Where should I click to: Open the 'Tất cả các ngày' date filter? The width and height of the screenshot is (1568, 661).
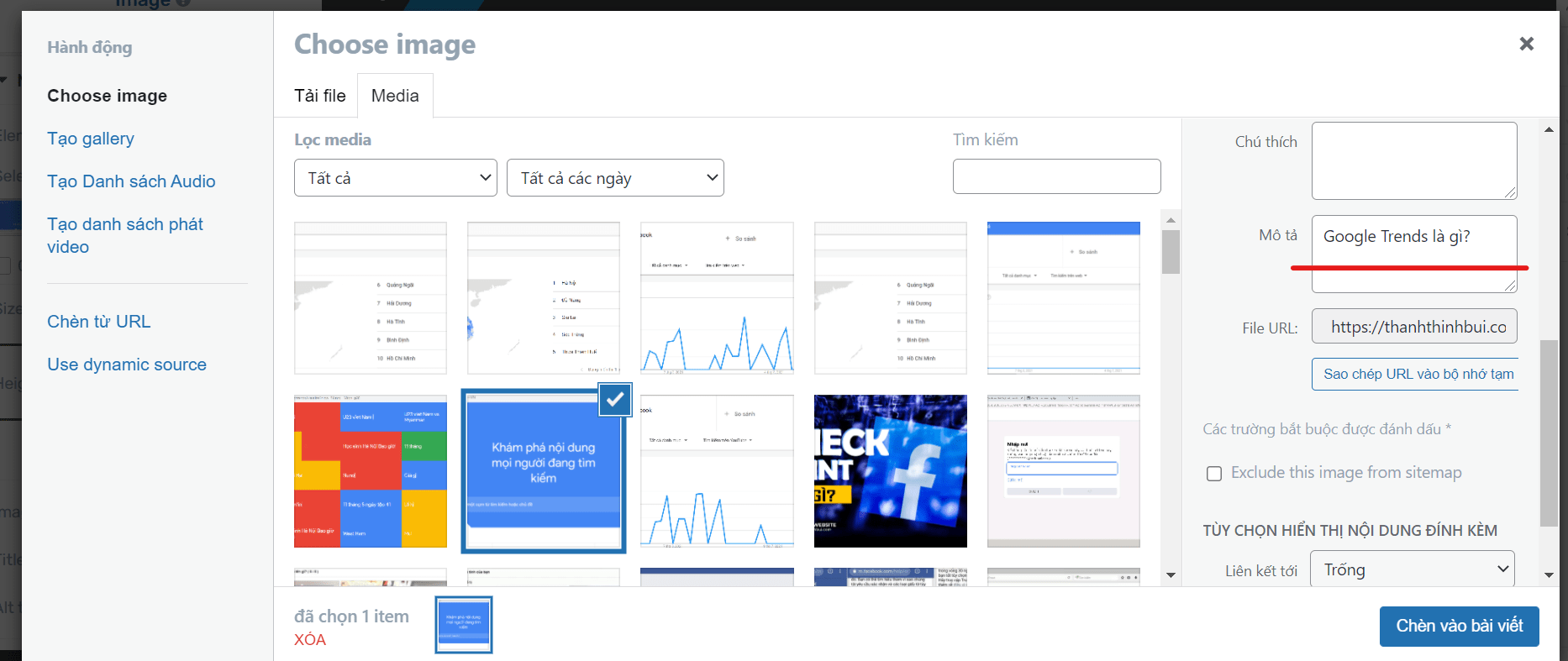click(x=615, y=178)
